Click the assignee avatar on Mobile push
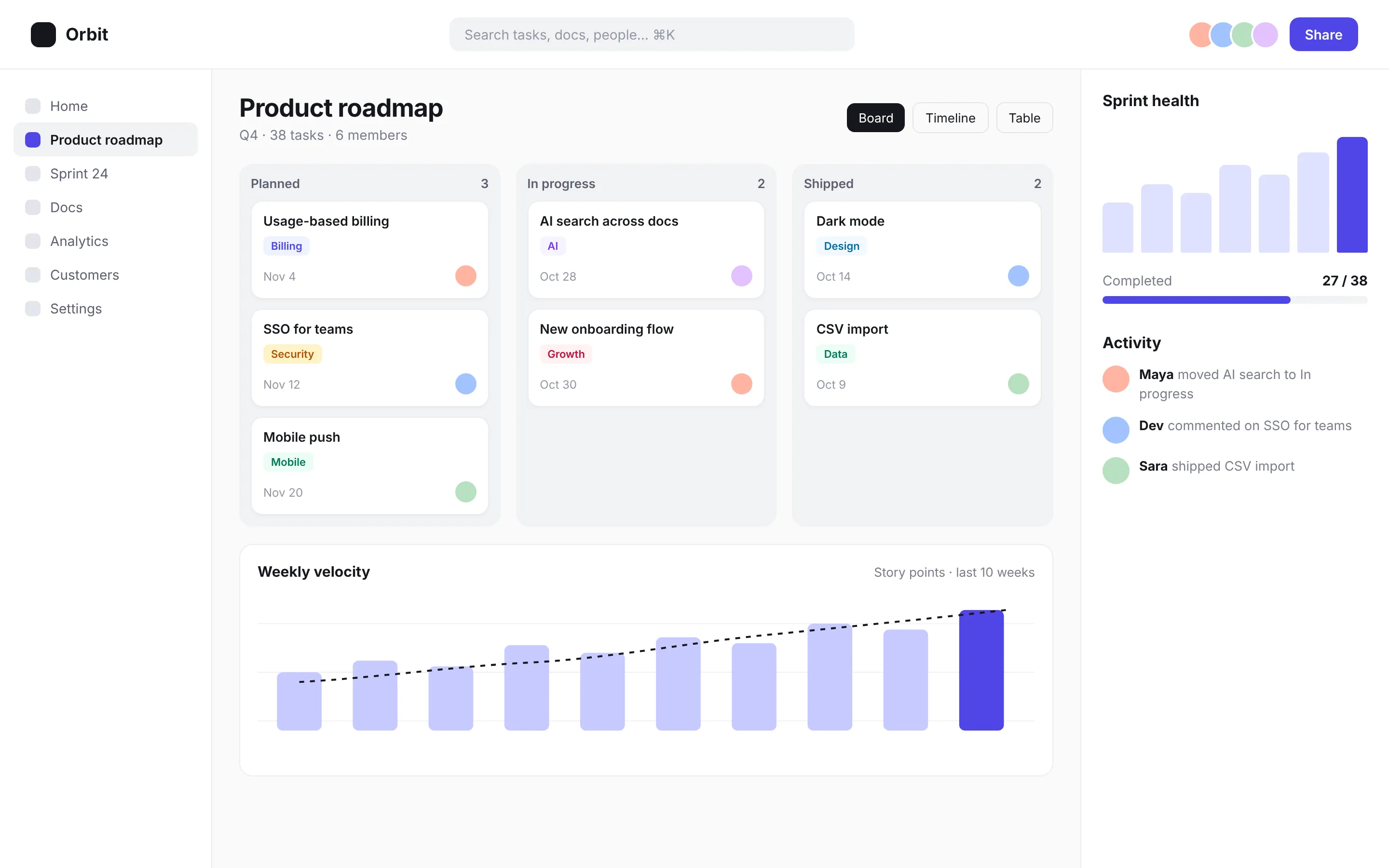 click(465, 492)
